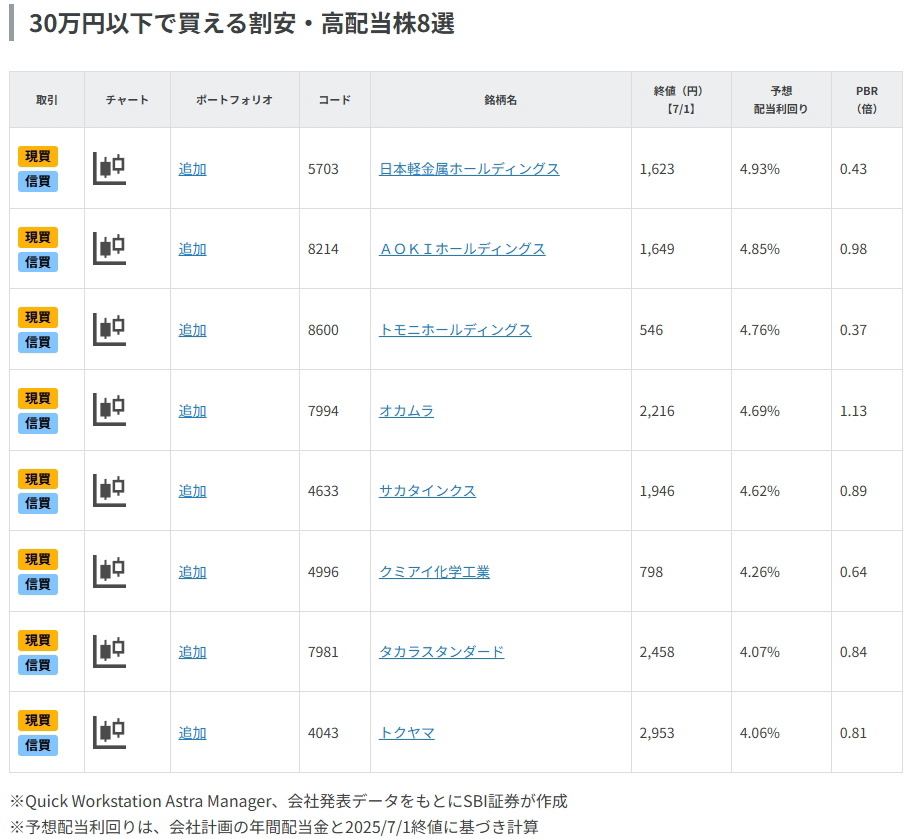Open chart icon for クミアイ化学工業
The image size is (910, 839).
110,571
